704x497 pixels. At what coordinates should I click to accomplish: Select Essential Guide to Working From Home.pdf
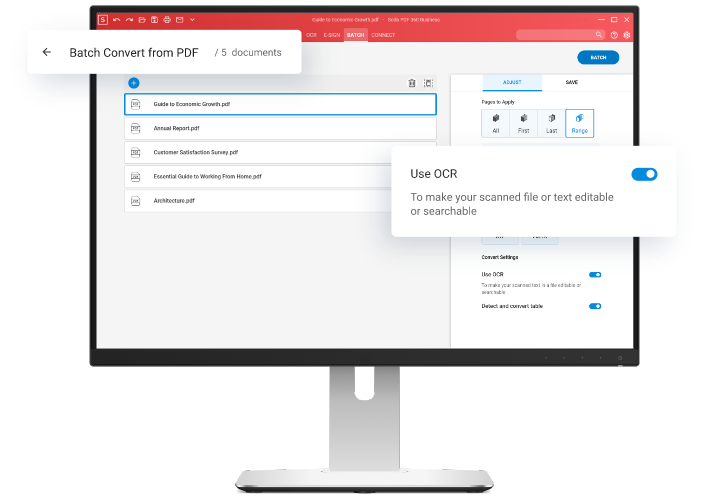(259, 177)
